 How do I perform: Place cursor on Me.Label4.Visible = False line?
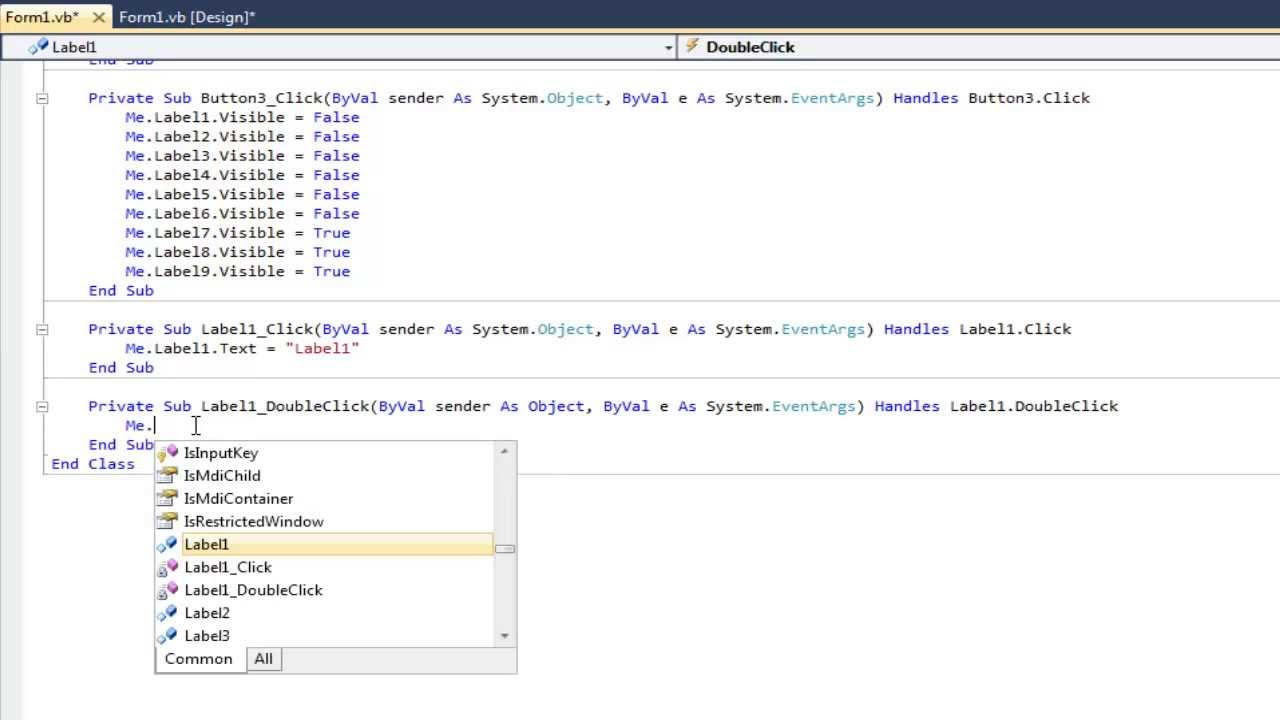(x=242, y=175)
